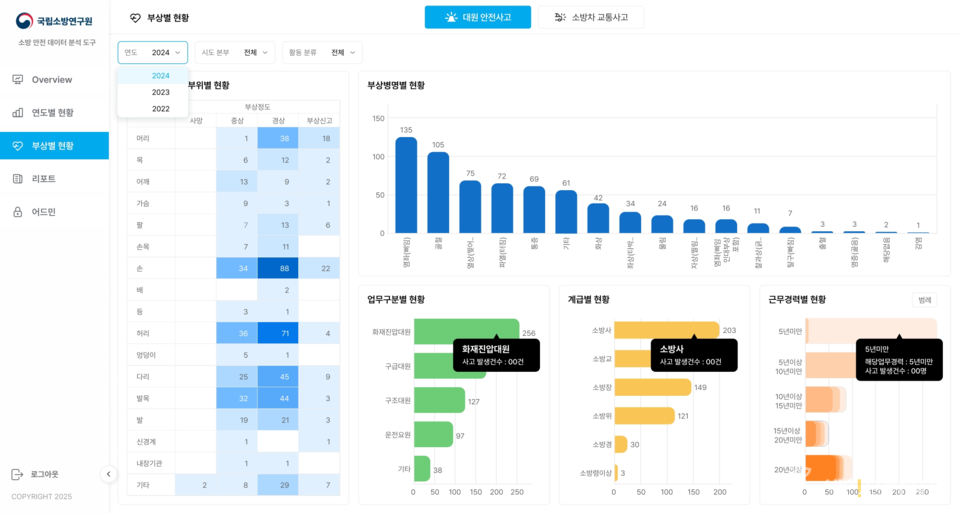Select 2022 from the year list
Screen dimensions: 960x514
[160, 109]
